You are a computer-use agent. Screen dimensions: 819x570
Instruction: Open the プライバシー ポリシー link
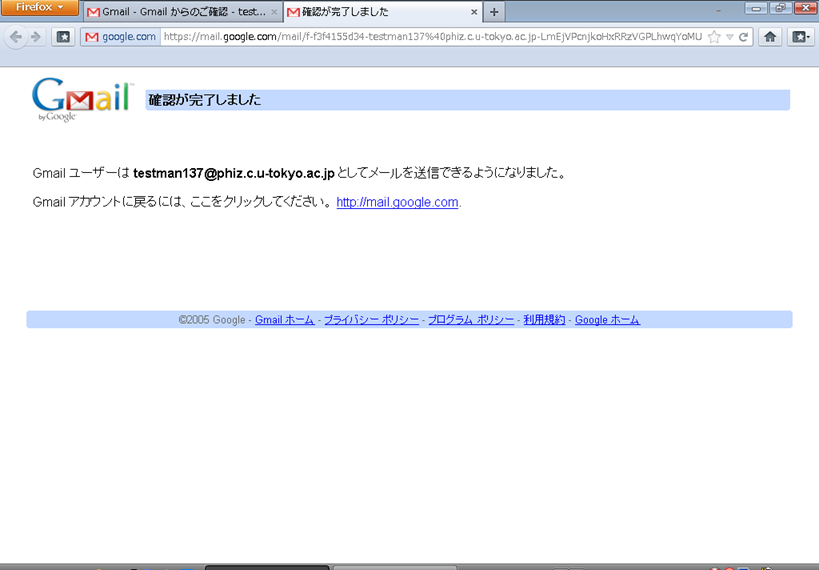pos(371,320)
